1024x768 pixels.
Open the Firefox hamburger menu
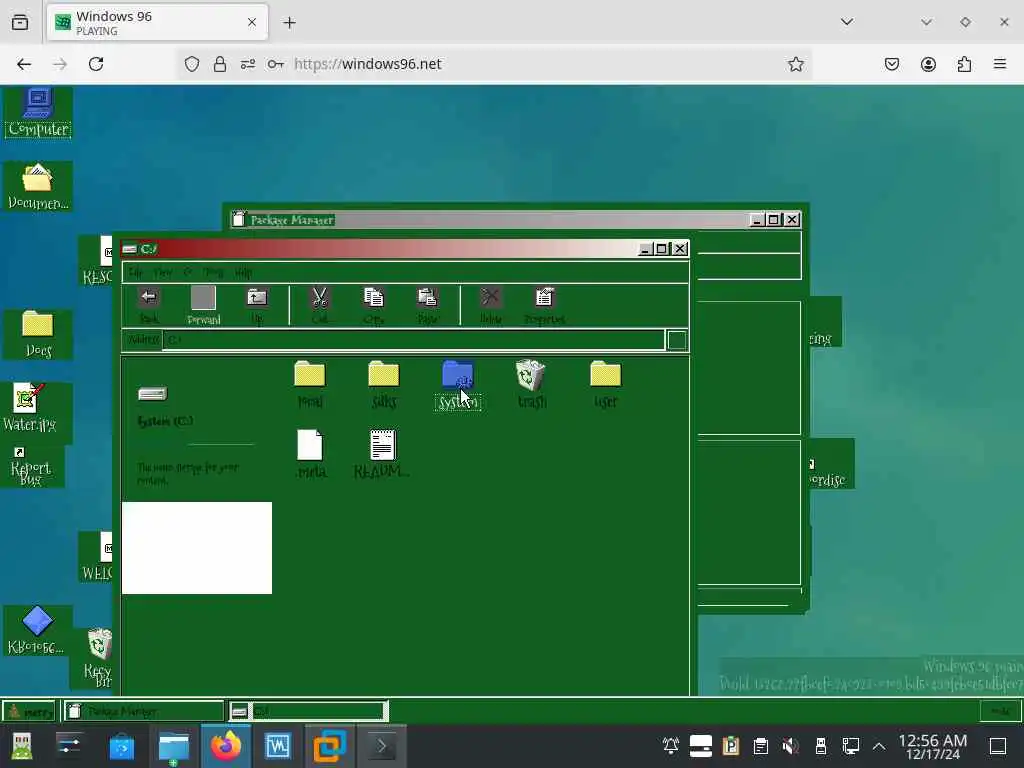[1000, 64]
